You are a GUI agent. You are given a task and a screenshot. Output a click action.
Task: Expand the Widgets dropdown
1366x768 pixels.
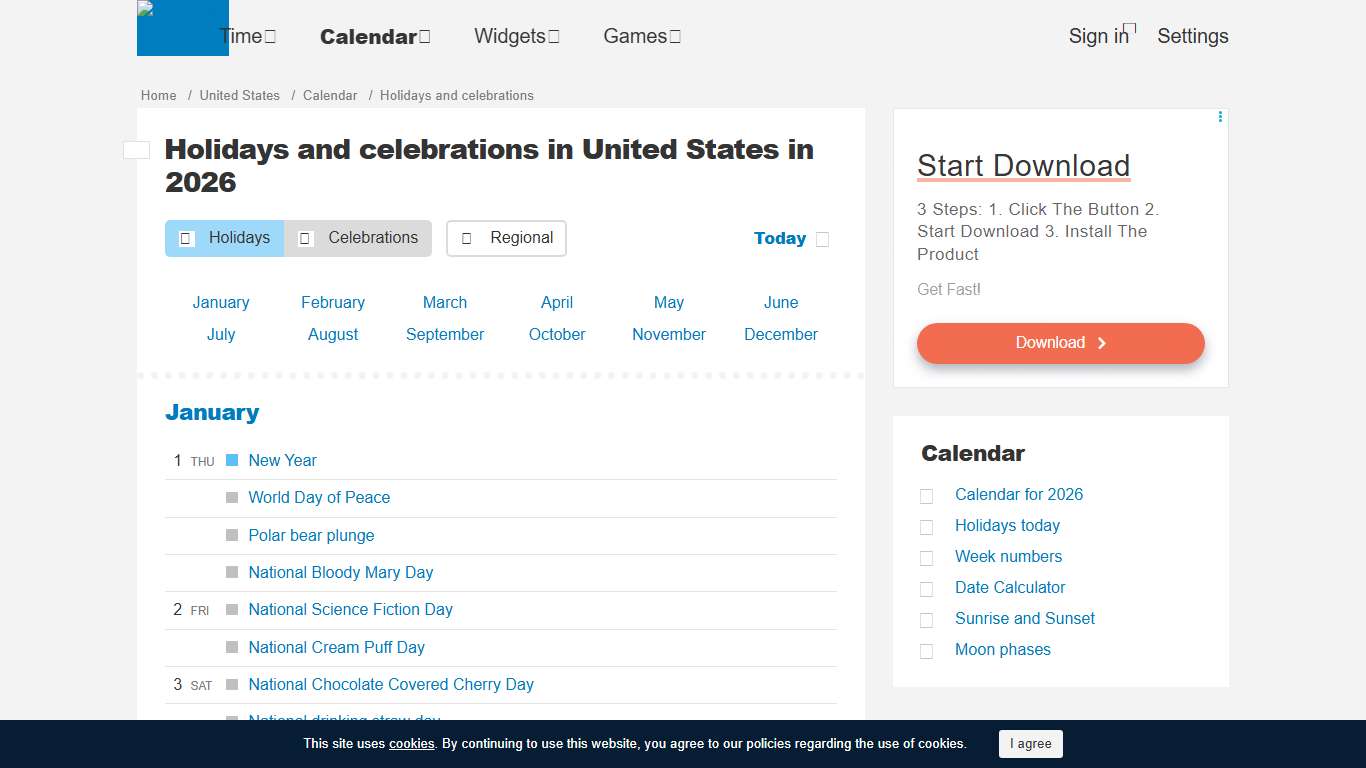(x=552, y=36)
